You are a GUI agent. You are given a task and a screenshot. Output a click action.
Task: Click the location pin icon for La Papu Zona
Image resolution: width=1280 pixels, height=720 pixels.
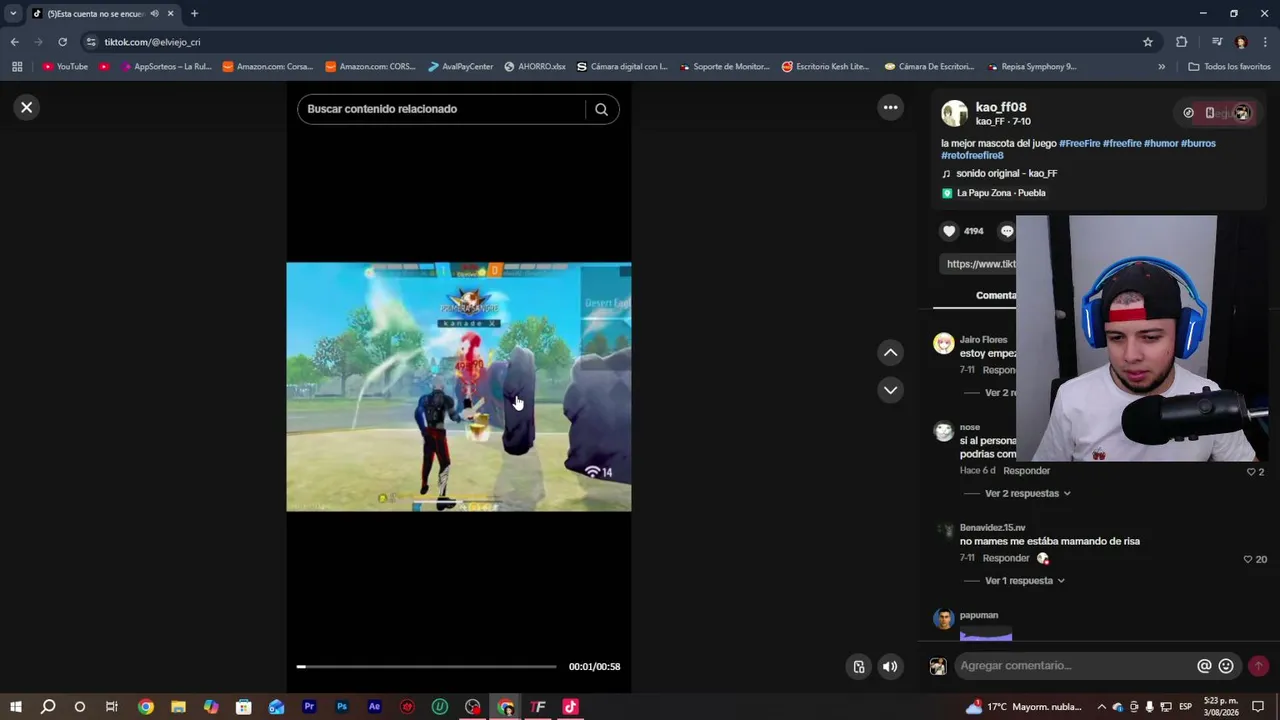[947, 193]
